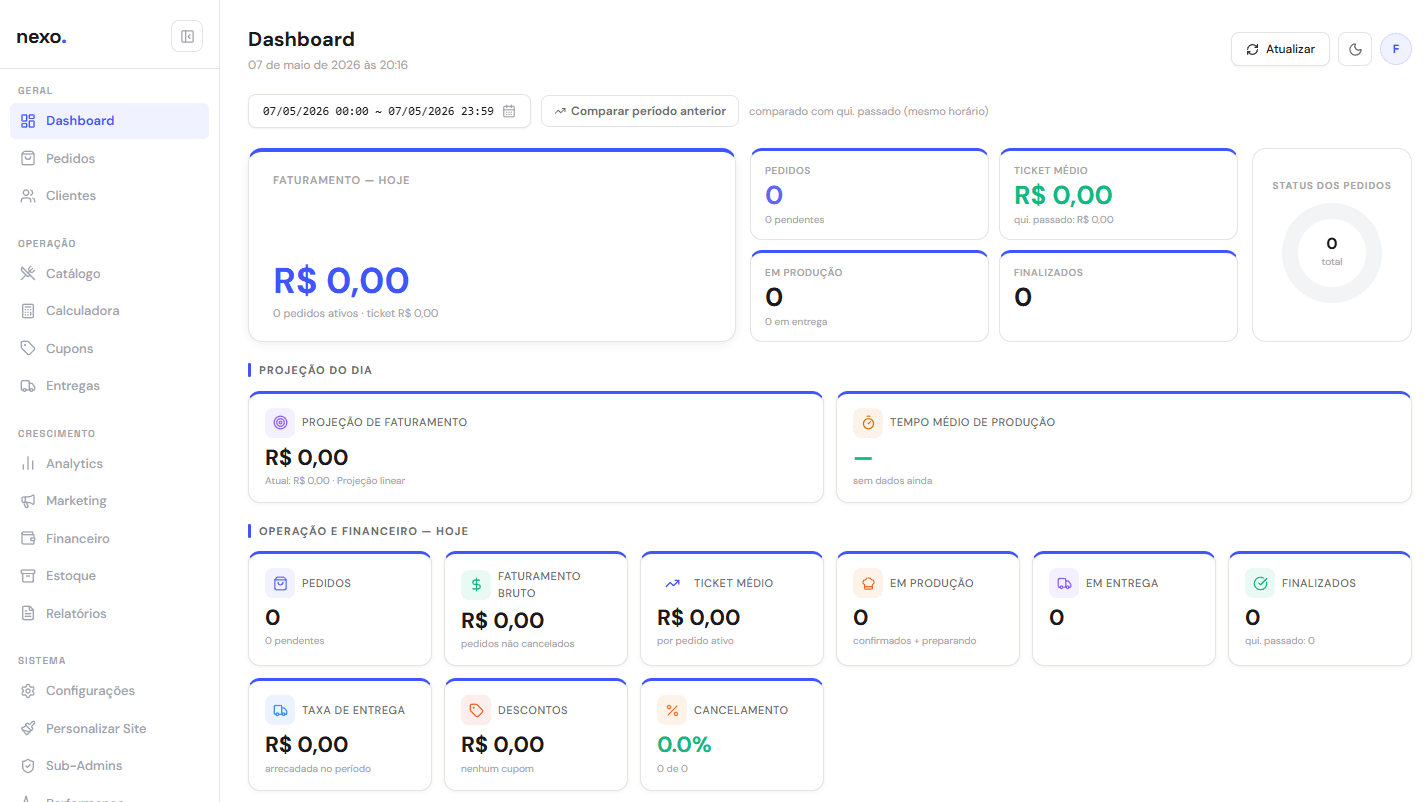This screenshot has width=1425, height=802.
Task: Open Catálogo in the sidebar
Action: (110, 273)
